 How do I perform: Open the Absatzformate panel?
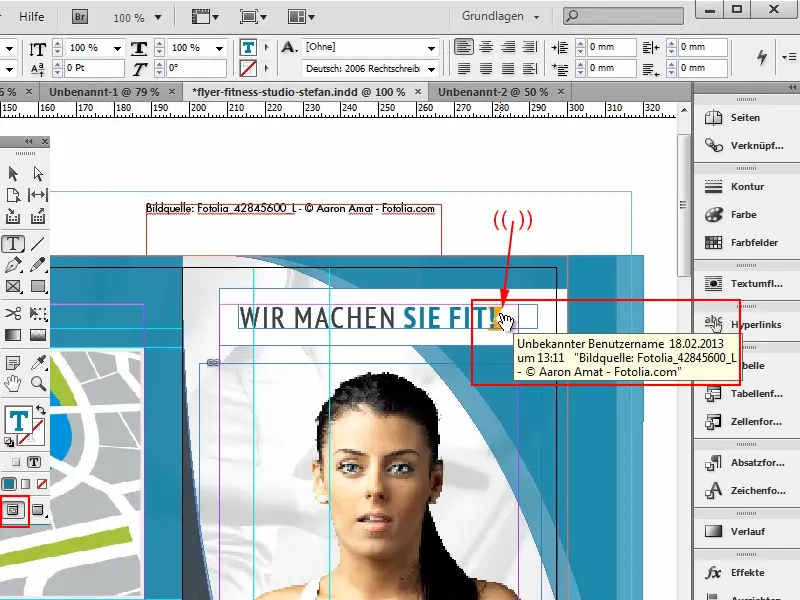[746, 462]
